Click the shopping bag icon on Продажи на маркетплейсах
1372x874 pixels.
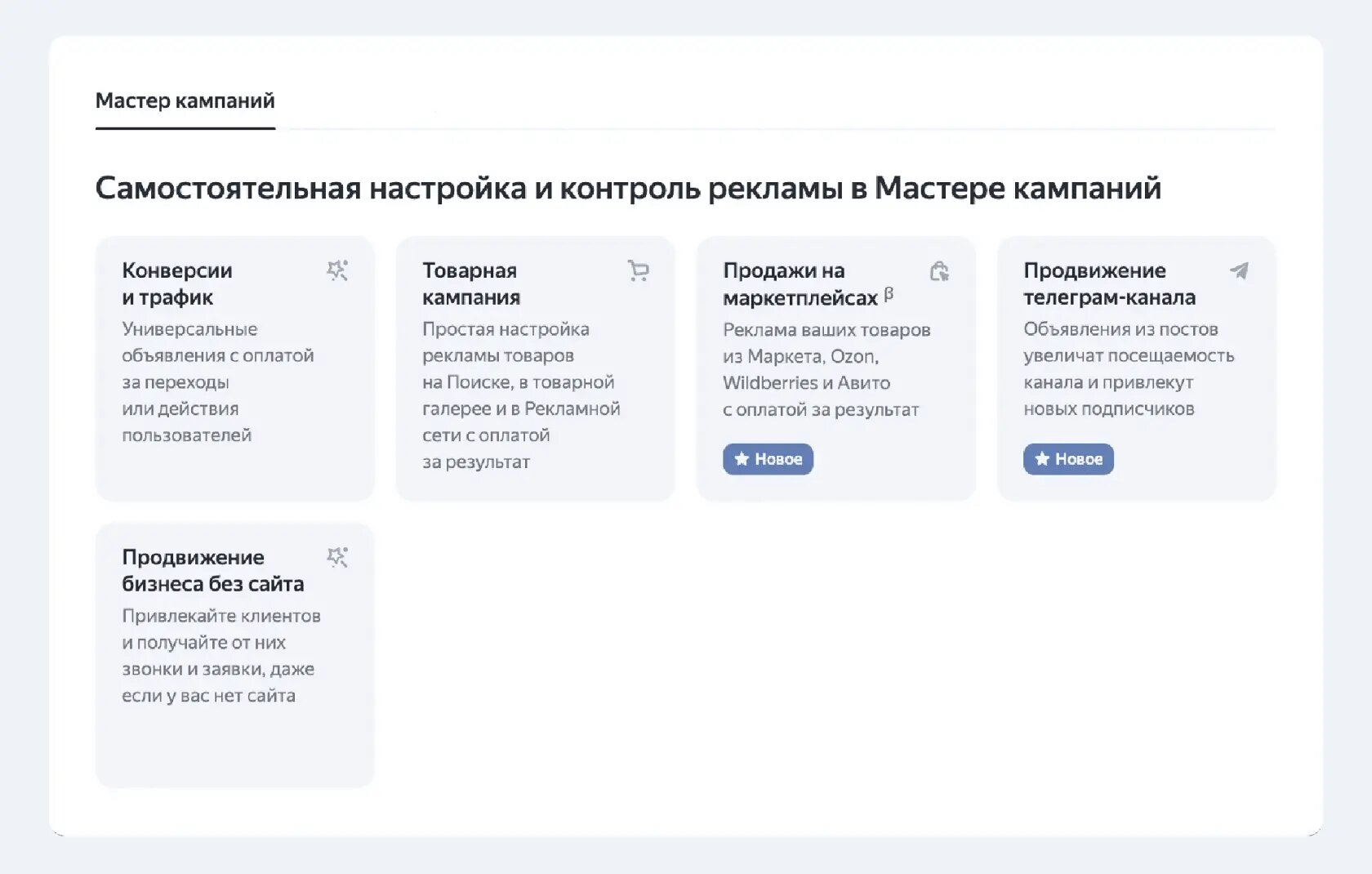click(x=939, y=270)
